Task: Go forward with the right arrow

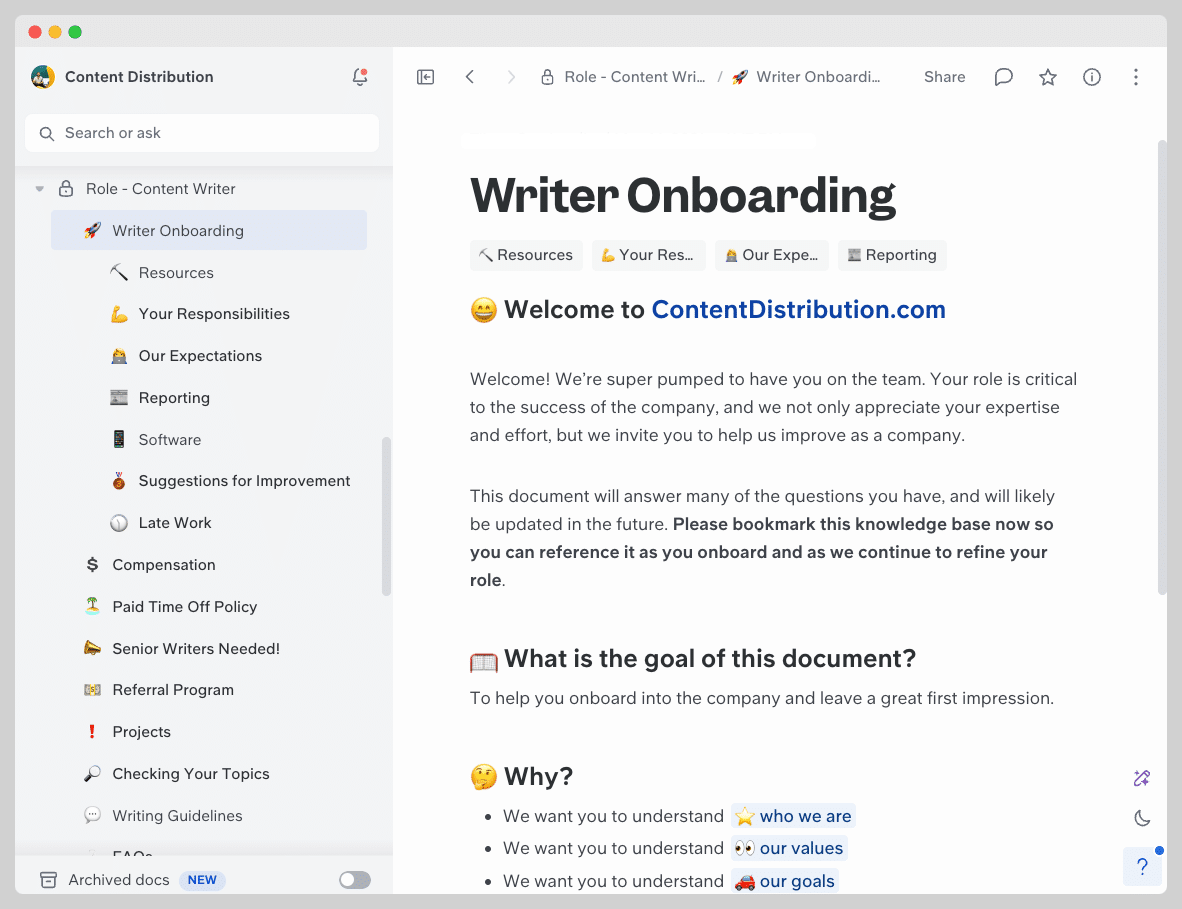Action: point(511,77)
